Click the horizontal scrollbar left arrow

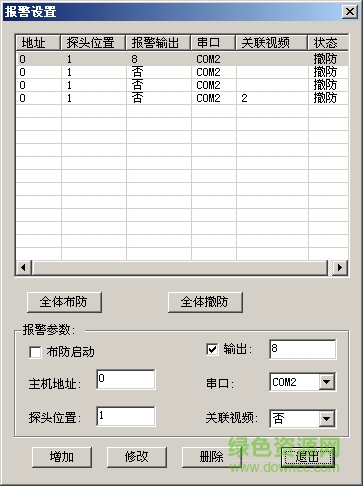coord(24,267)
